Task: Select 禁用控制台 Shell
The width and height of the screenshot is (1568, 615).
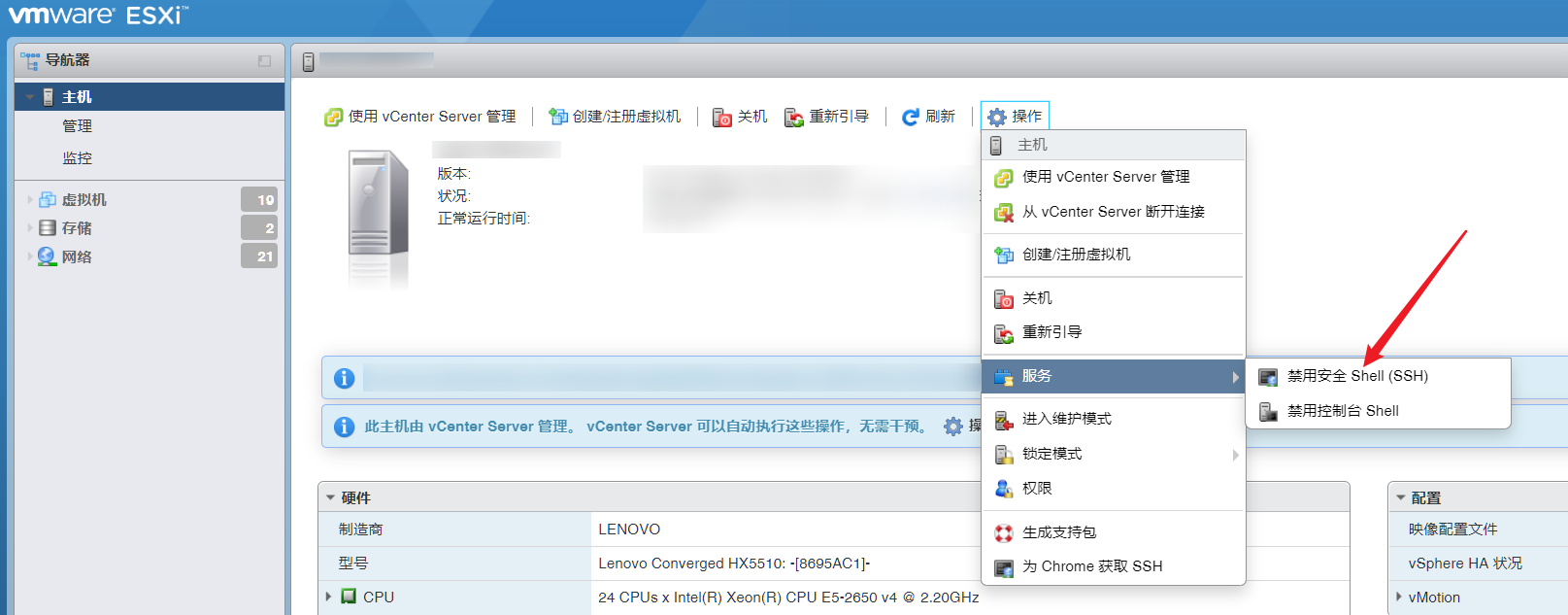Action: coord(1379,411)
